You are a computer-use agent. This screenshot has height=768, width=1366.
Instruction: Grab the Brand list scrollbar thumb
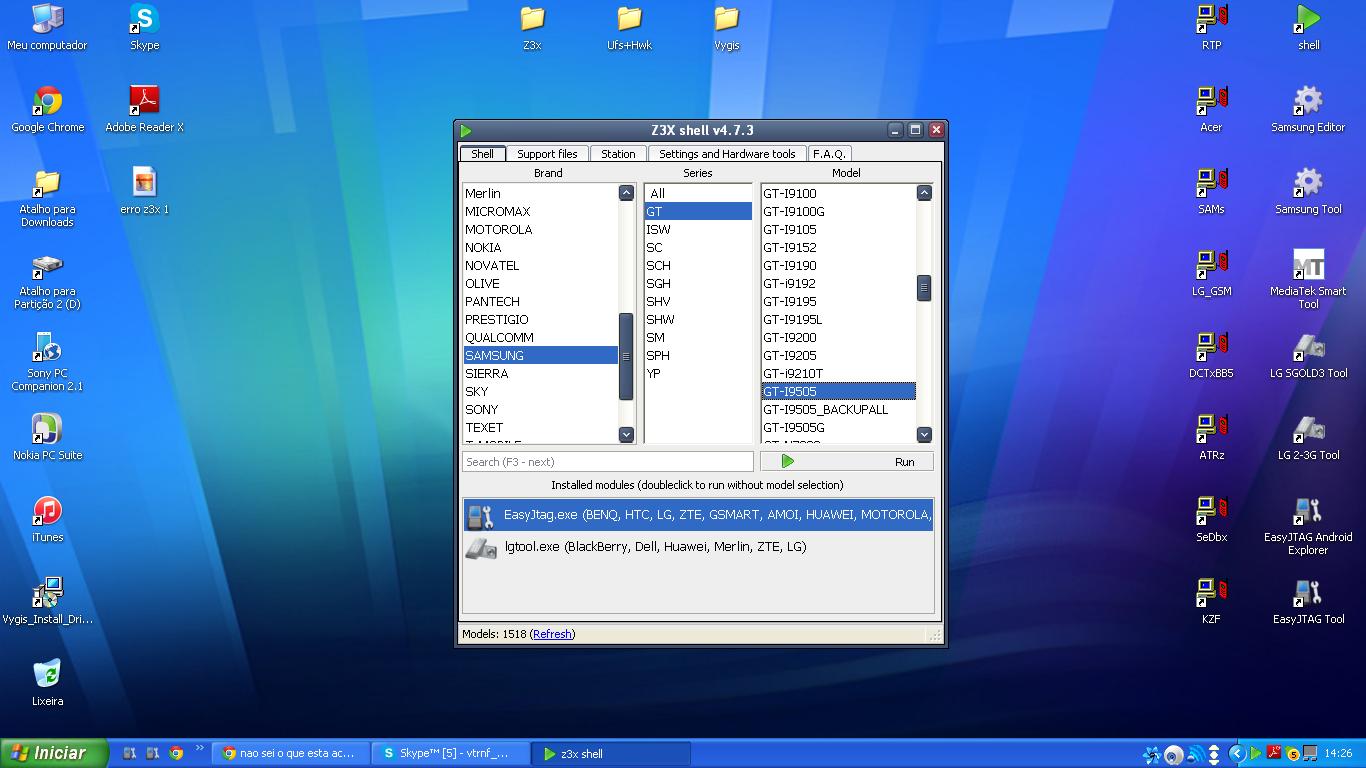click(626, 356)
